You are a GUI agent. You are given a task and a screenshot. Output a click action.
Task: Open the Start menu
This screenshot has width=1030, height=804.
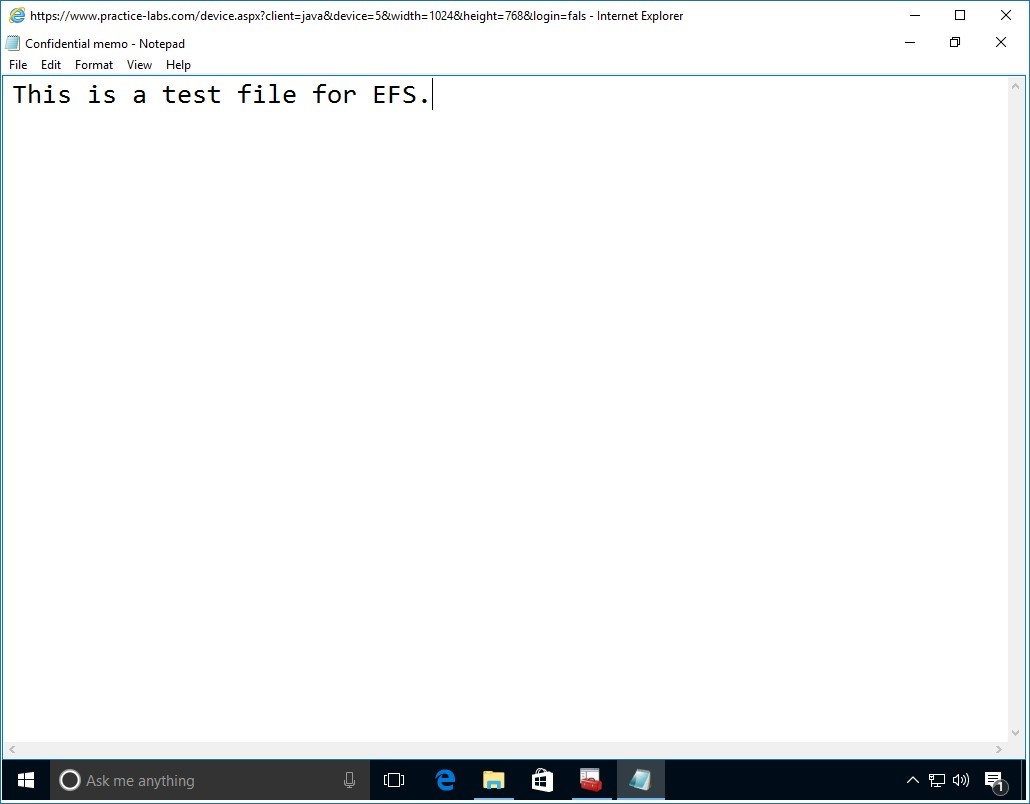coord(24,780)
